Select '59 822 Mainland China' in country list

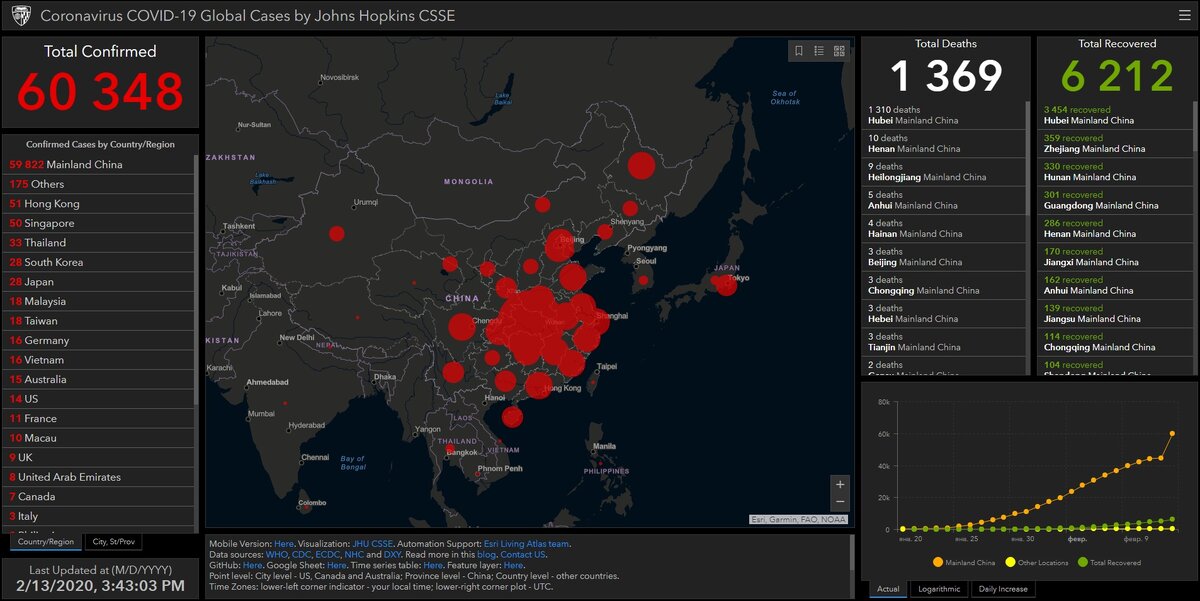(99, 164)
